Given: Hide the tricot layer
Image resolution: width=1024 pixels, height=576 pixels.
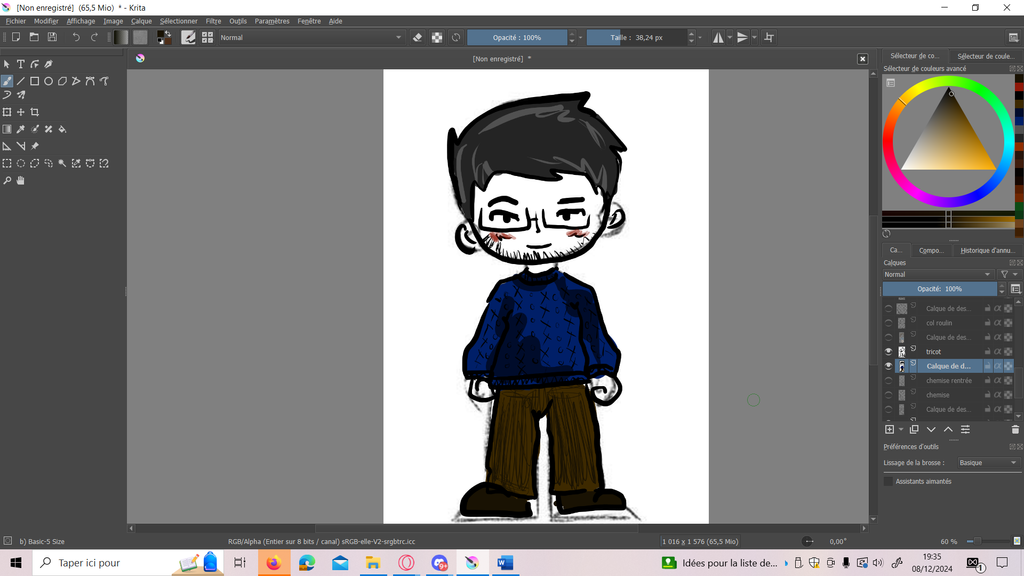Looking at the screenshot, I should (x=888, y=352).
